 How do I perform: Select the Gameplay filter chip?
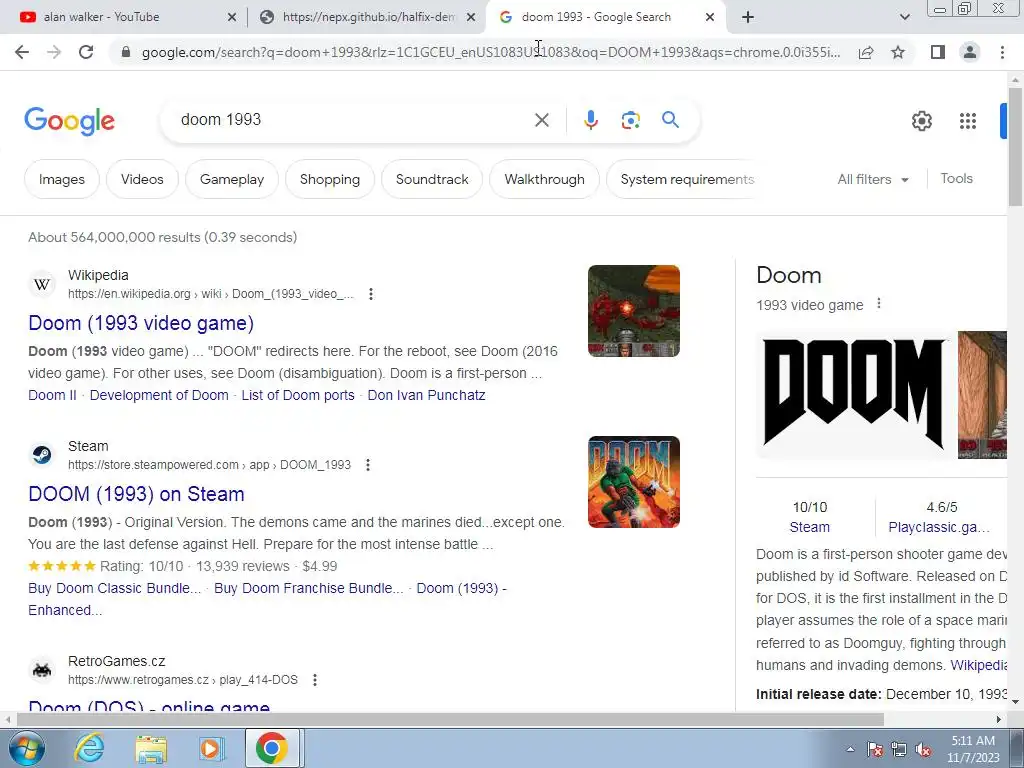pyautogui.click(x=232, y=180)
